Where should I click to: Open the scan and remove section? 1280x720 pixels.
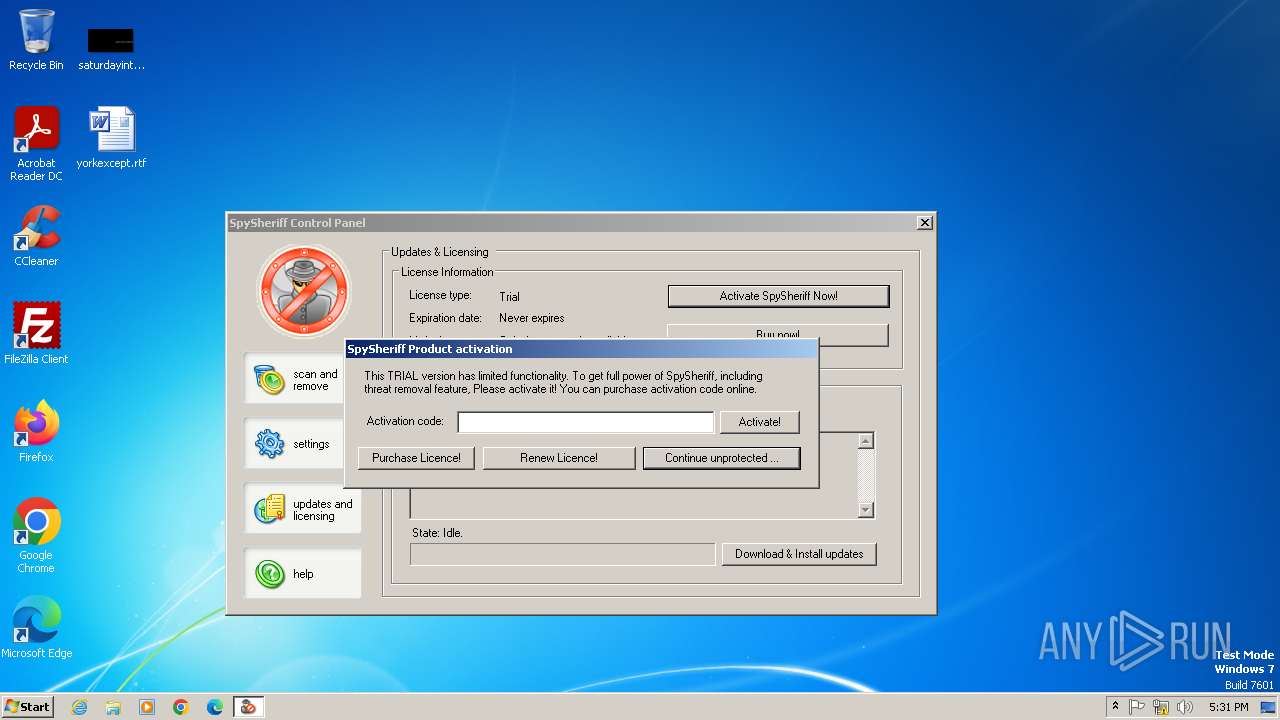tap(303, 380)
